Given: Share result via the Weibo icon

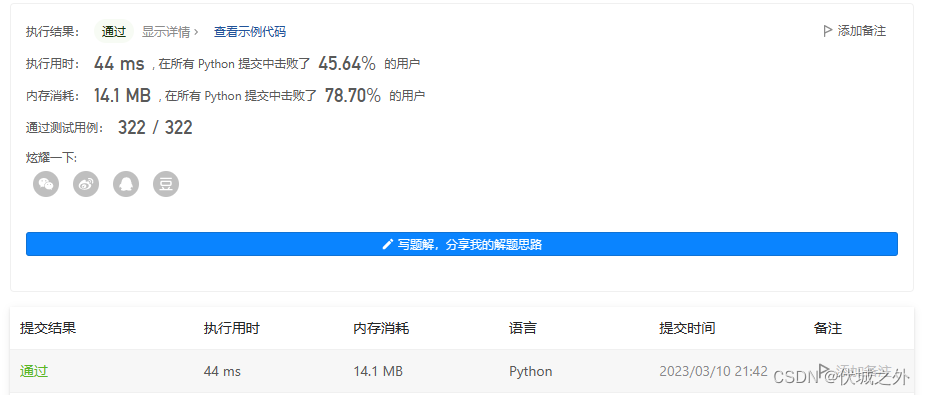Looking at the screenshot, I should tap(86, 185).
